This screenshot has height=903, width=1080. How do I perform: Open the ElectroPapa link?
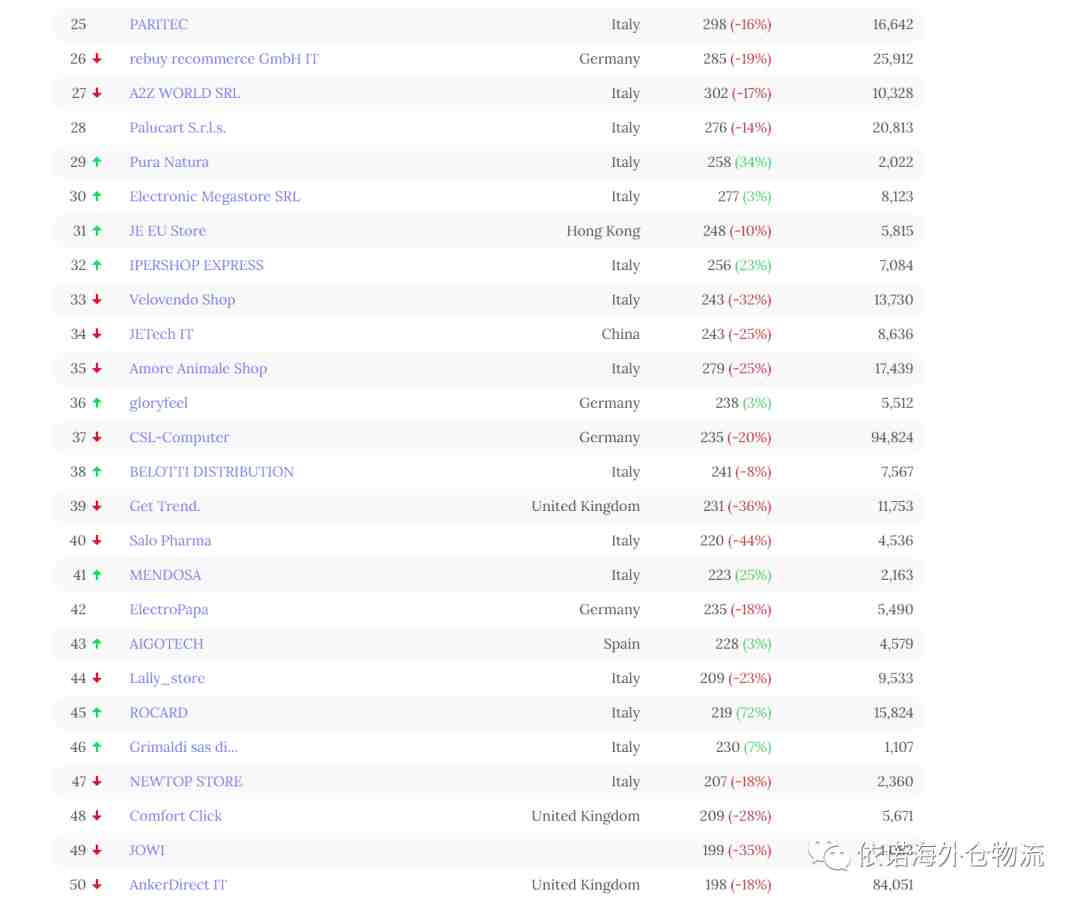pyautogui.click(x=169, y=610)
